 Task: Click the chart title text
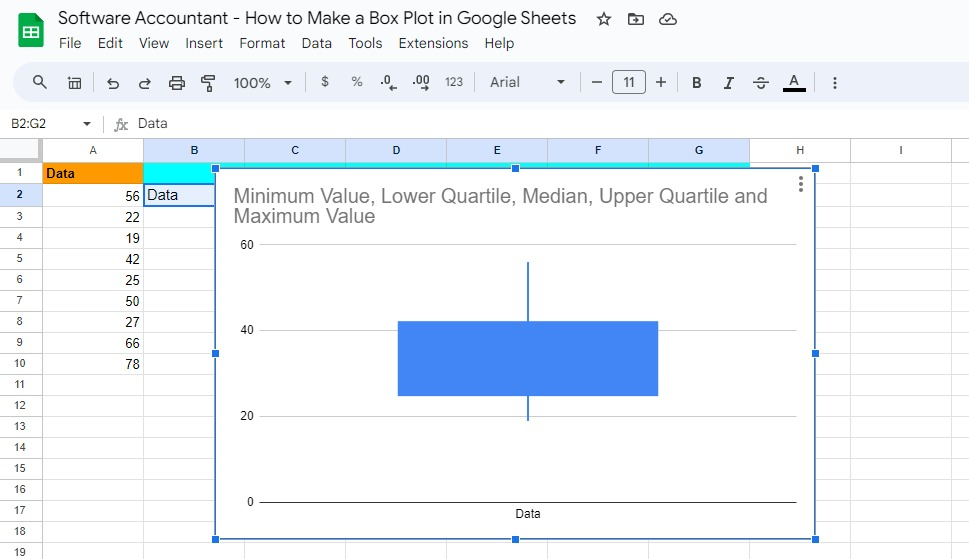pos(501,206)
